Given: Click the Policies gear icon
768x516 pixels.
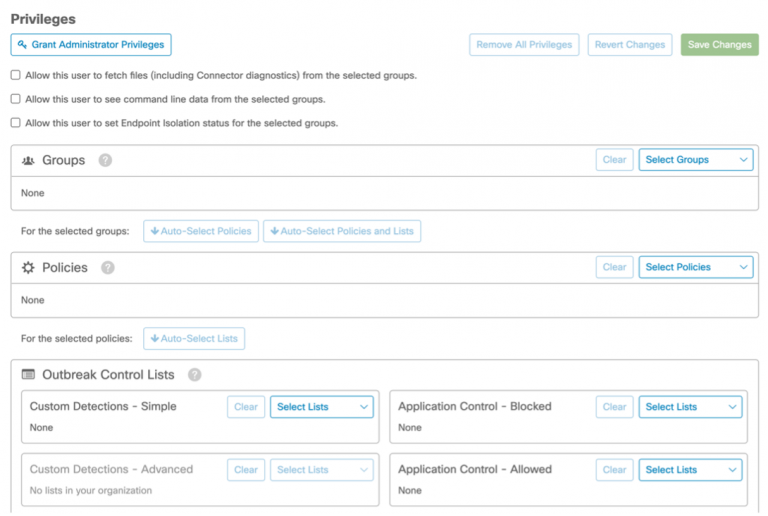Looking at the screenshot, I should coord(28,267).
